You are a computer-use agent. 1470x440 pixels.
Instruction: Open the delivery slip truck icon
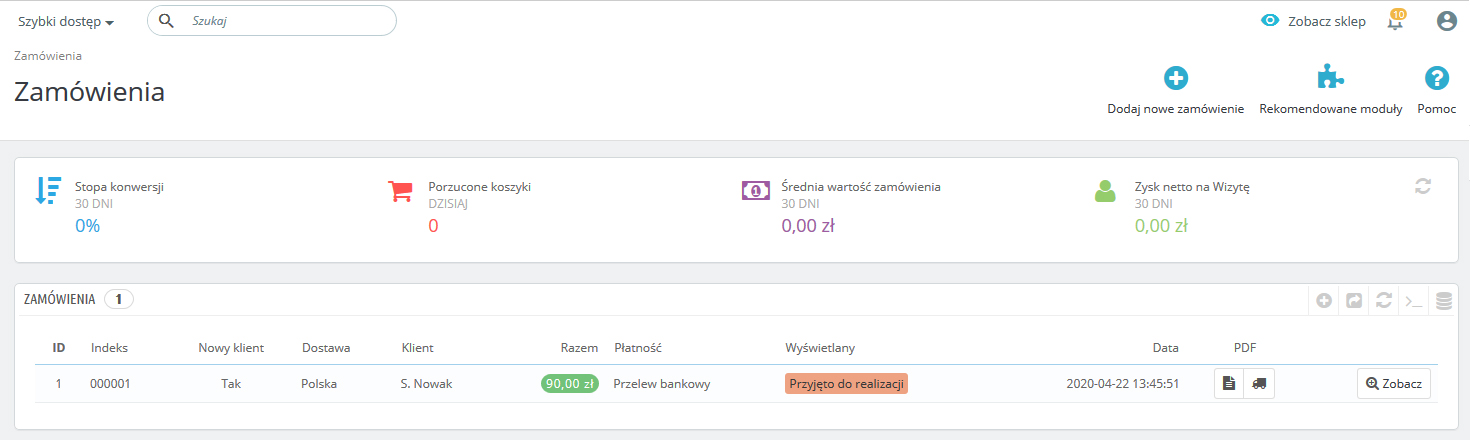pyautogui.click(x=1259, y=384)
